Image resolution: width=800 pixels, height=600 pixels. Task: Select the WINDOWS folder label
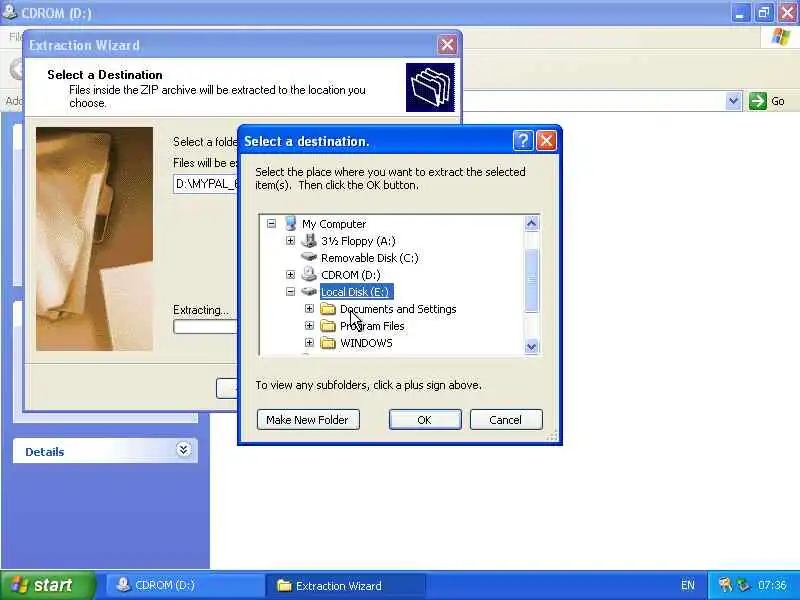(x=366, y=343)
